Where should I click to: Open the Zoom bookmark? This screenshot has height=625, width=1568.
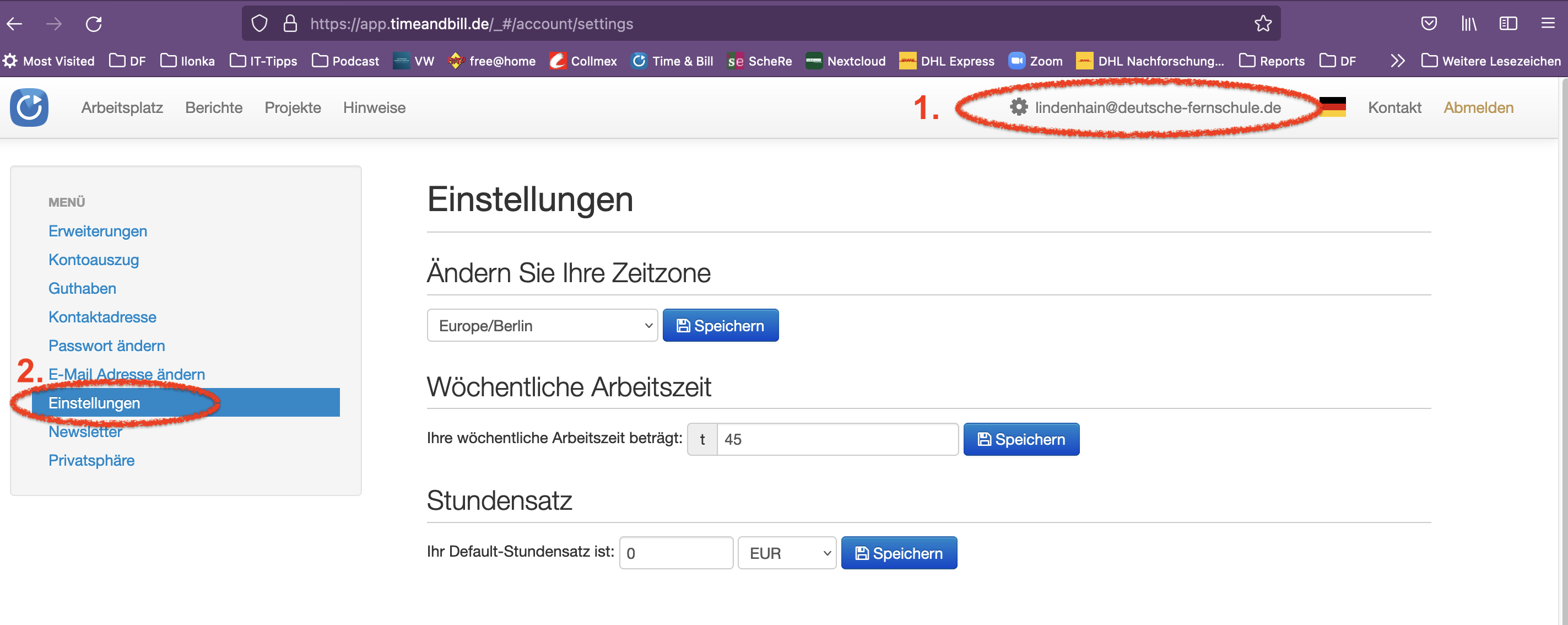[1036, 61]
